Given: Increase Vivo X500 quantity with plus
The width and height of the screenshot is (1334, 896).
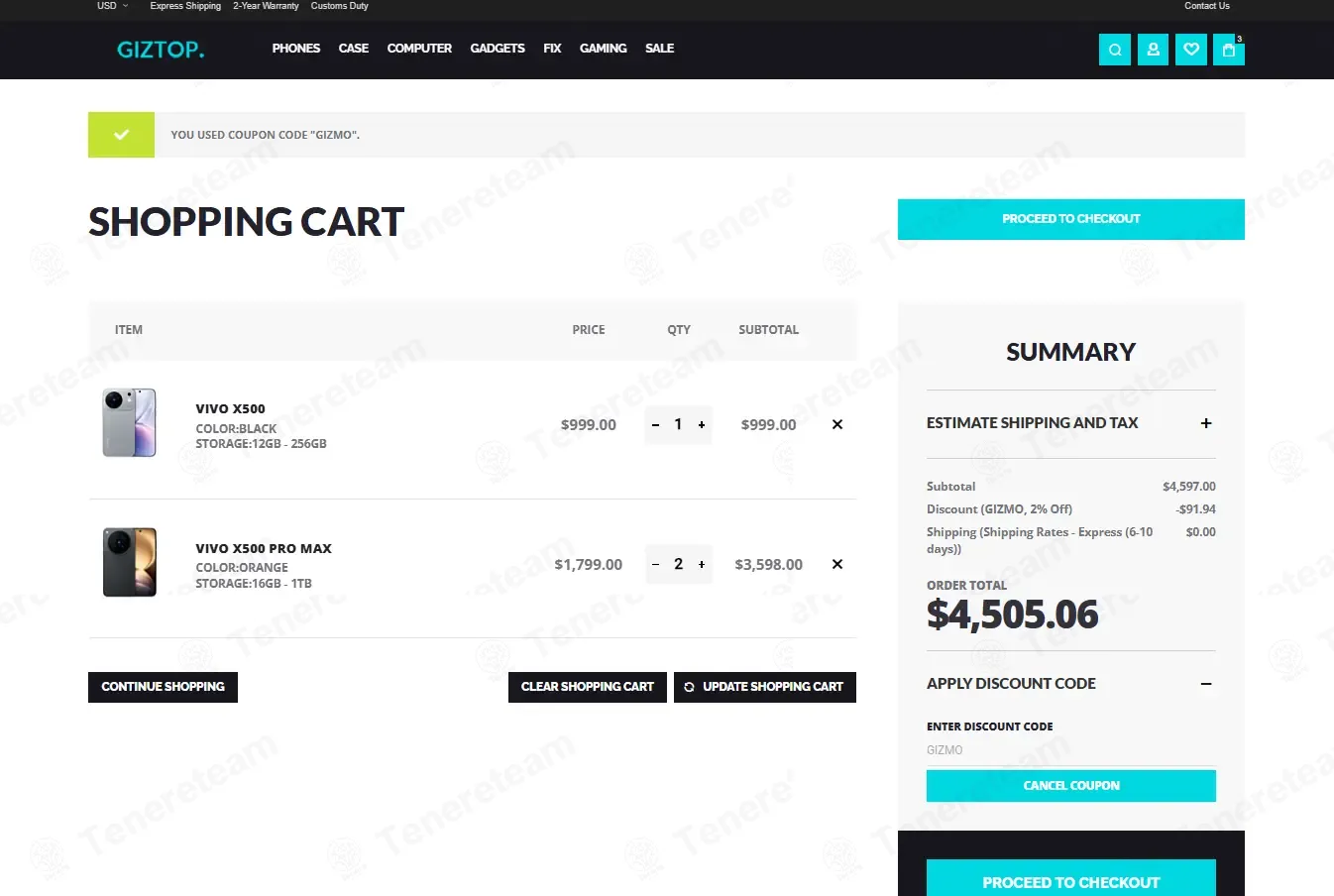Looking at the screenshot, I should pos(702,425).
